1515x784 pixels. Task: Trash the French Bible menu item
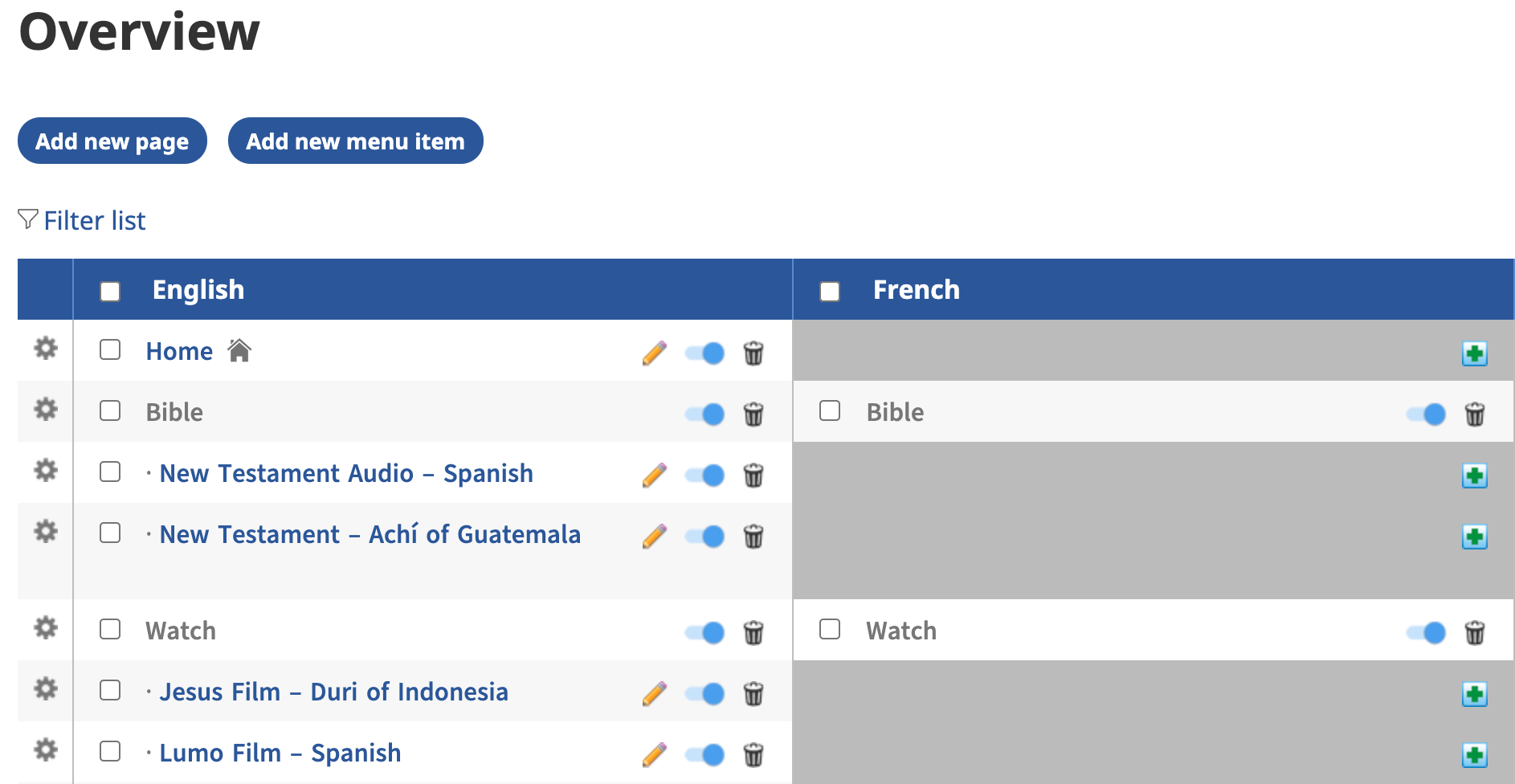[x=1474, y=414]
